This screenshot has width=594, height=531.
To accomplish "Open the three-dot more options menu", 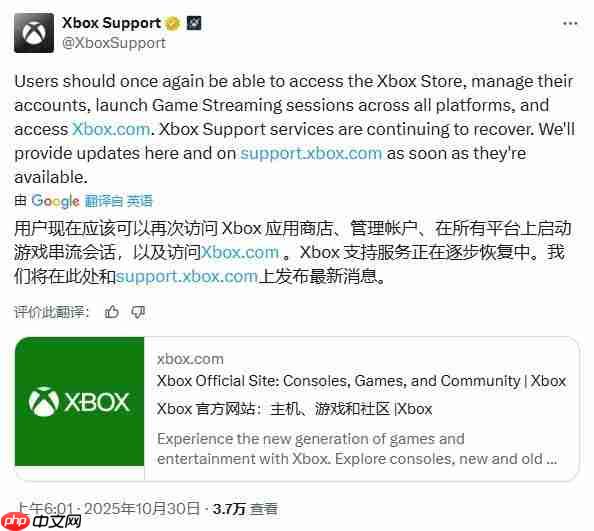I will pyautogui.click(x=570, y=24).
